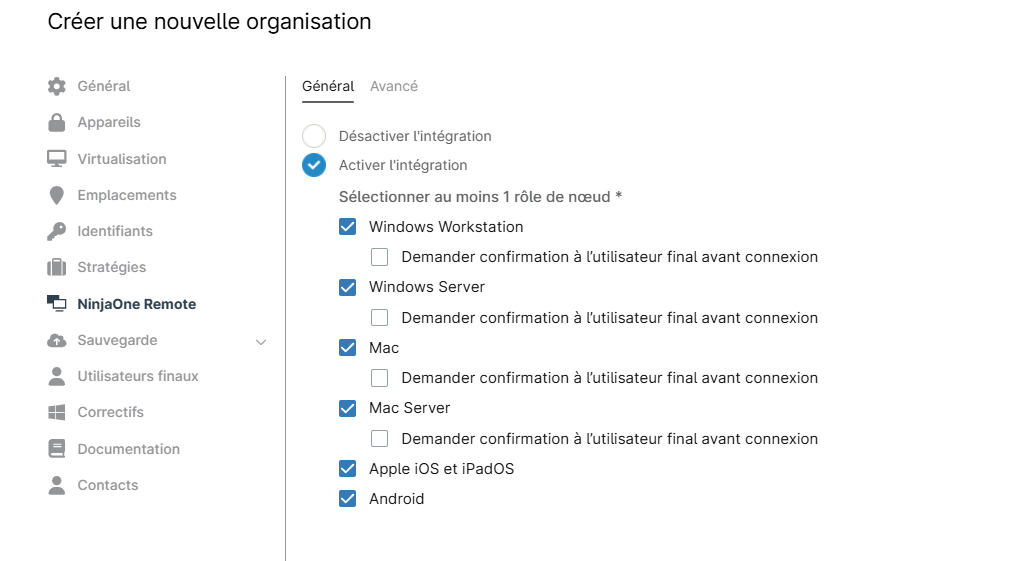Screen dimensions: 1023x561
Task: Uncheck the Windows Workstation checkbox
Action: (348, 226)
